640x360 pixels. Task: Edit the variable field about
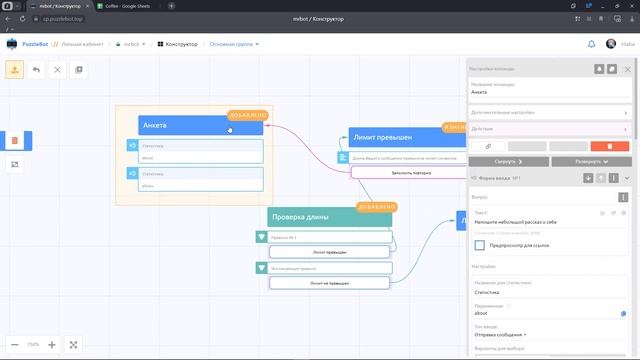pos(546,313)
